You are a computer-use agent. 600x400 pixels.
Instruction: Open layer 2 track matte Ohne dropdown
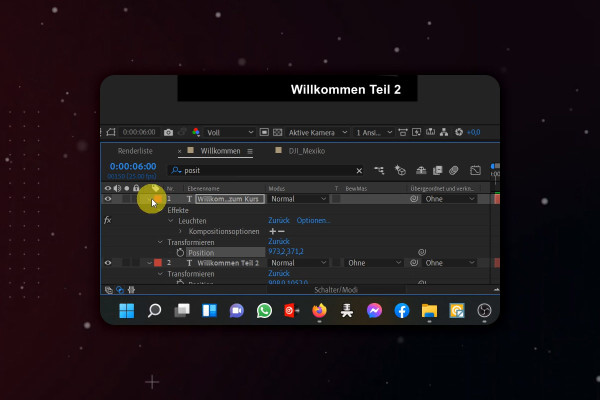tap(373, 263)
